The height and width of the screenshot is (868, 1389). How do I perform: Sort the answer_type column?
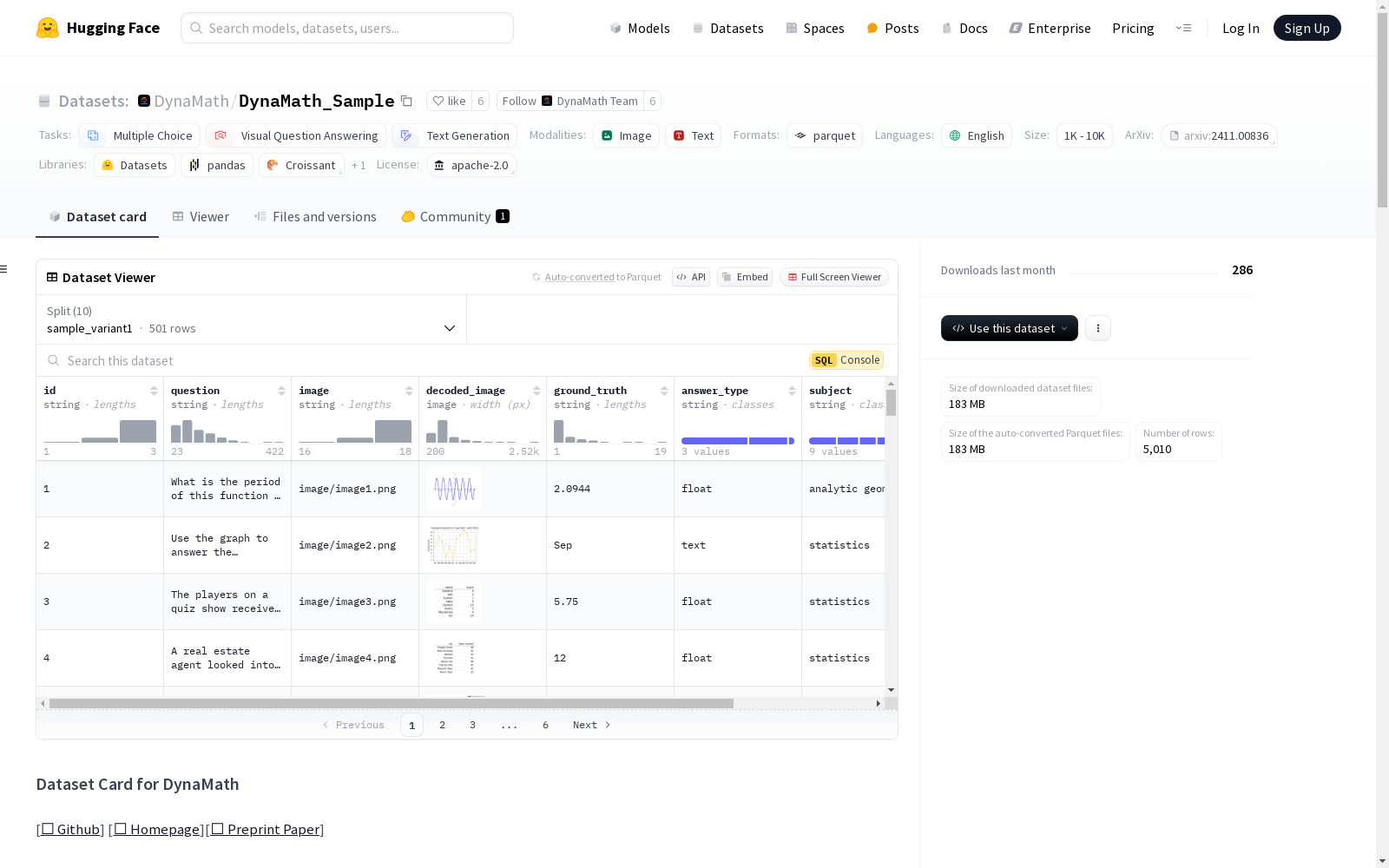[x=792, y=391]
